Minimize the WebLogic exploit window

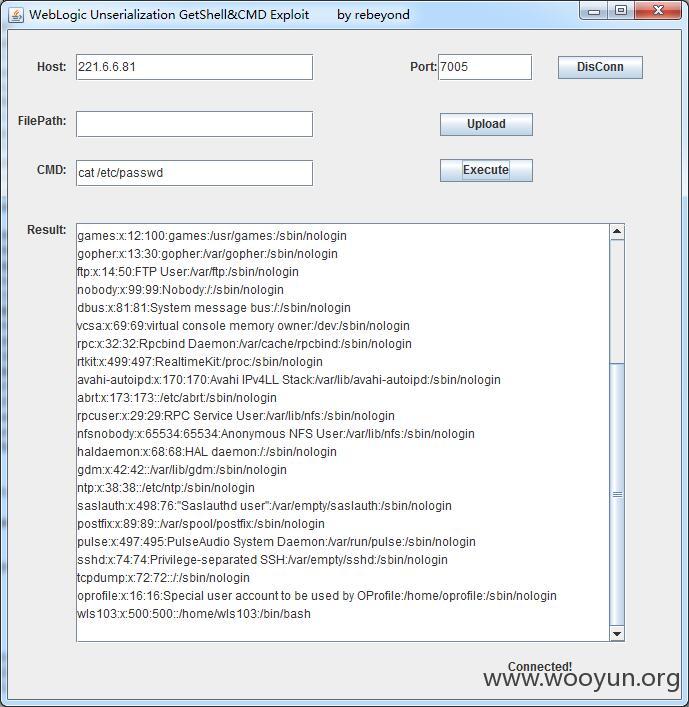click(x=593, y=11)
